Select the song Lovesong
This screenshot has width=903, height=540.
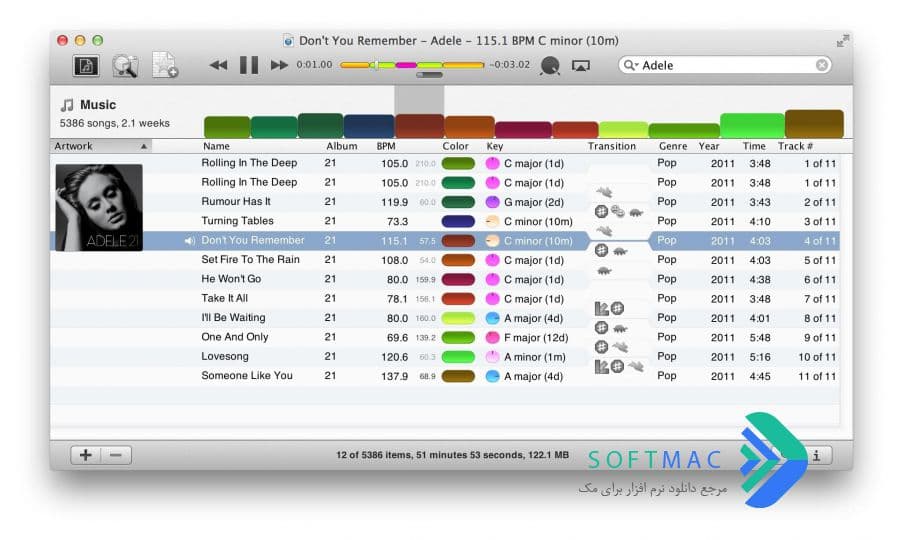pos(225,356)
